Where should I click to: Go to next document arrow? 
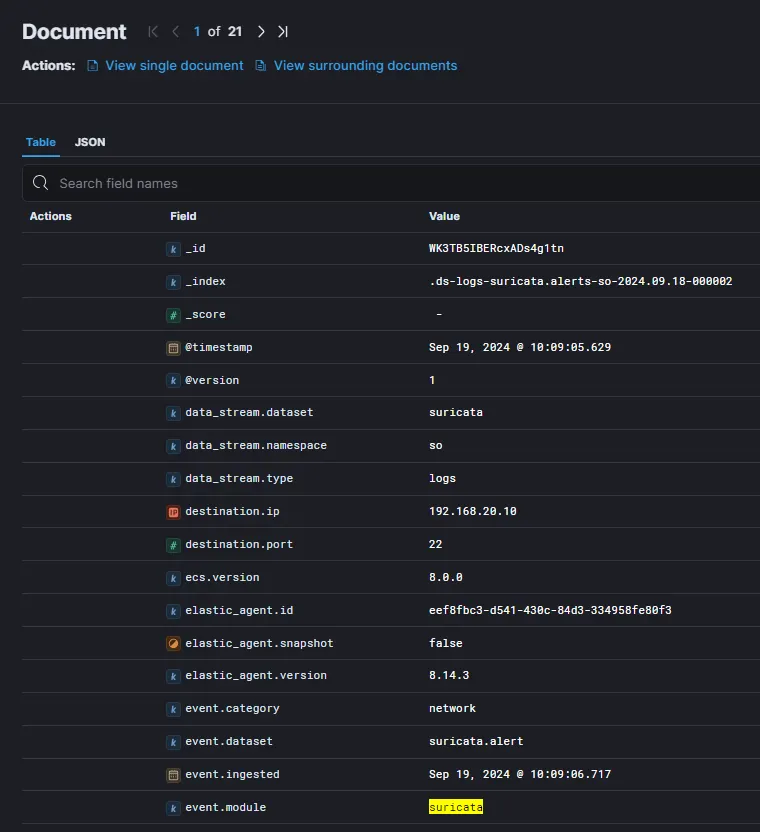coord(261,32)
